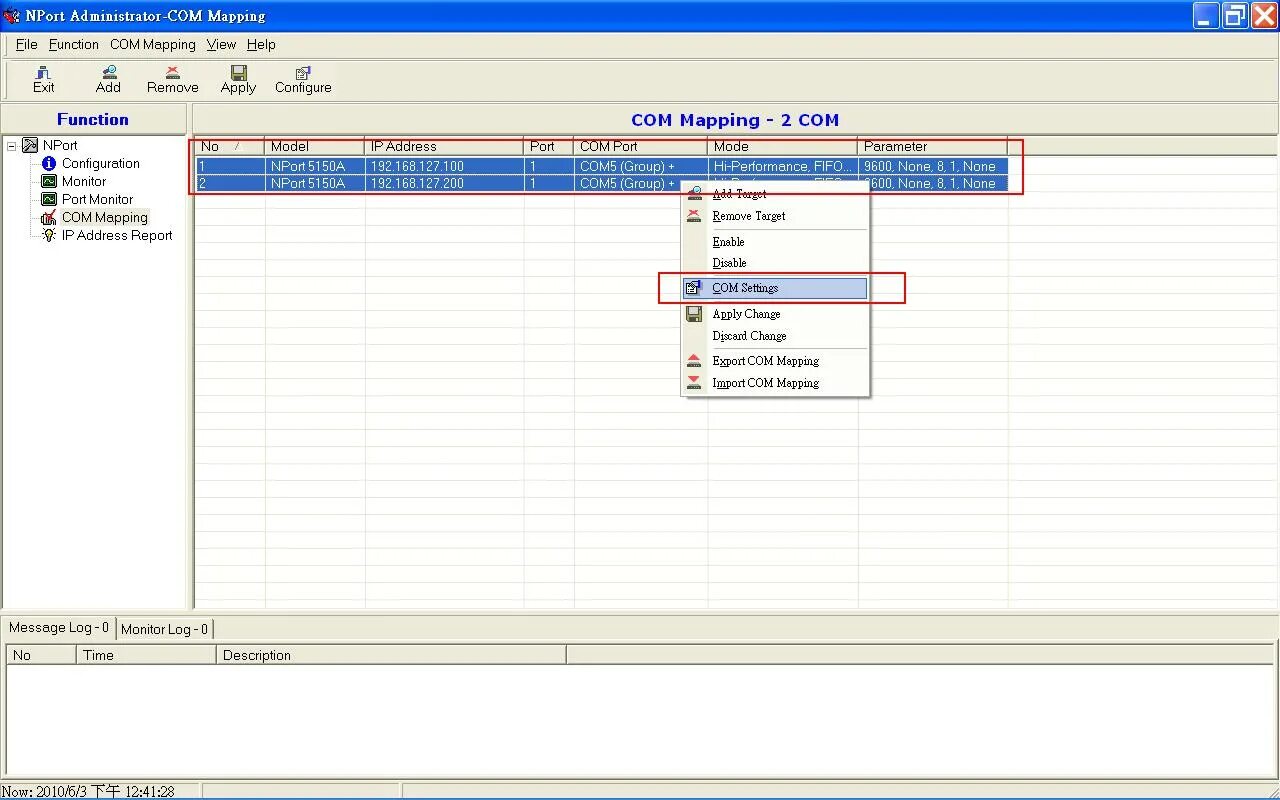Choose COM Settings from context menu
This screenshot has height=800, width=1280.
tap(775, 288)
